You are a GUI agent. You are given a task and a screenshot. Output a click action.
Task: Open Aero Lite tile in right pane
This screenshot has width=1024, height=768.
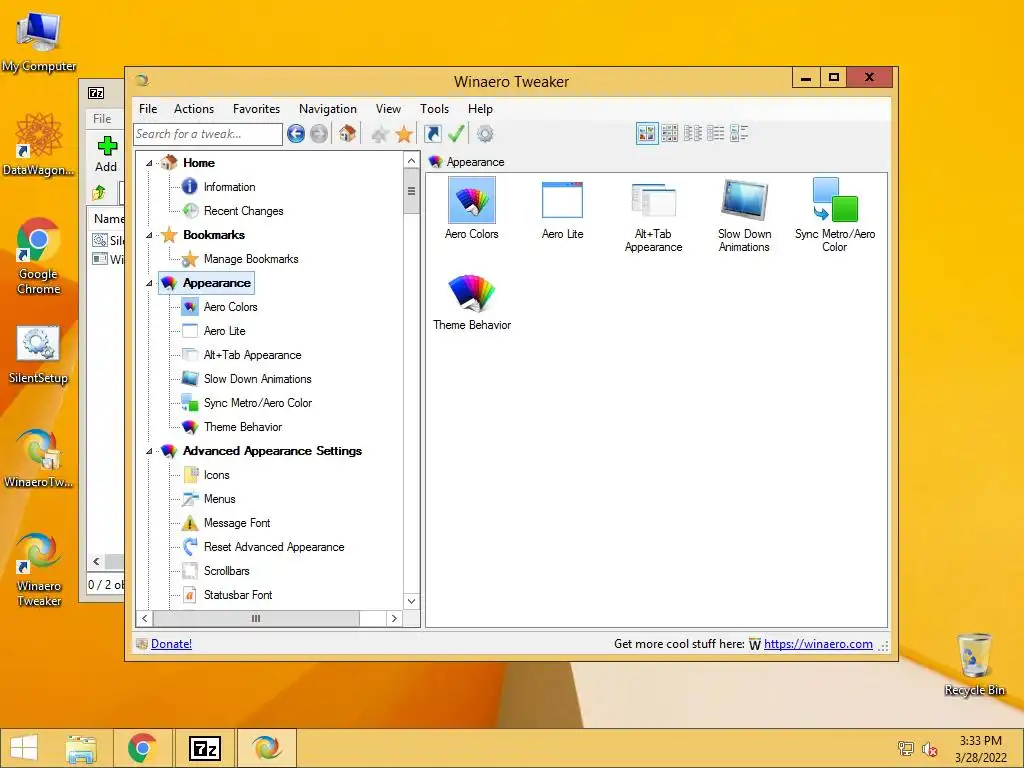click(562, 209)
